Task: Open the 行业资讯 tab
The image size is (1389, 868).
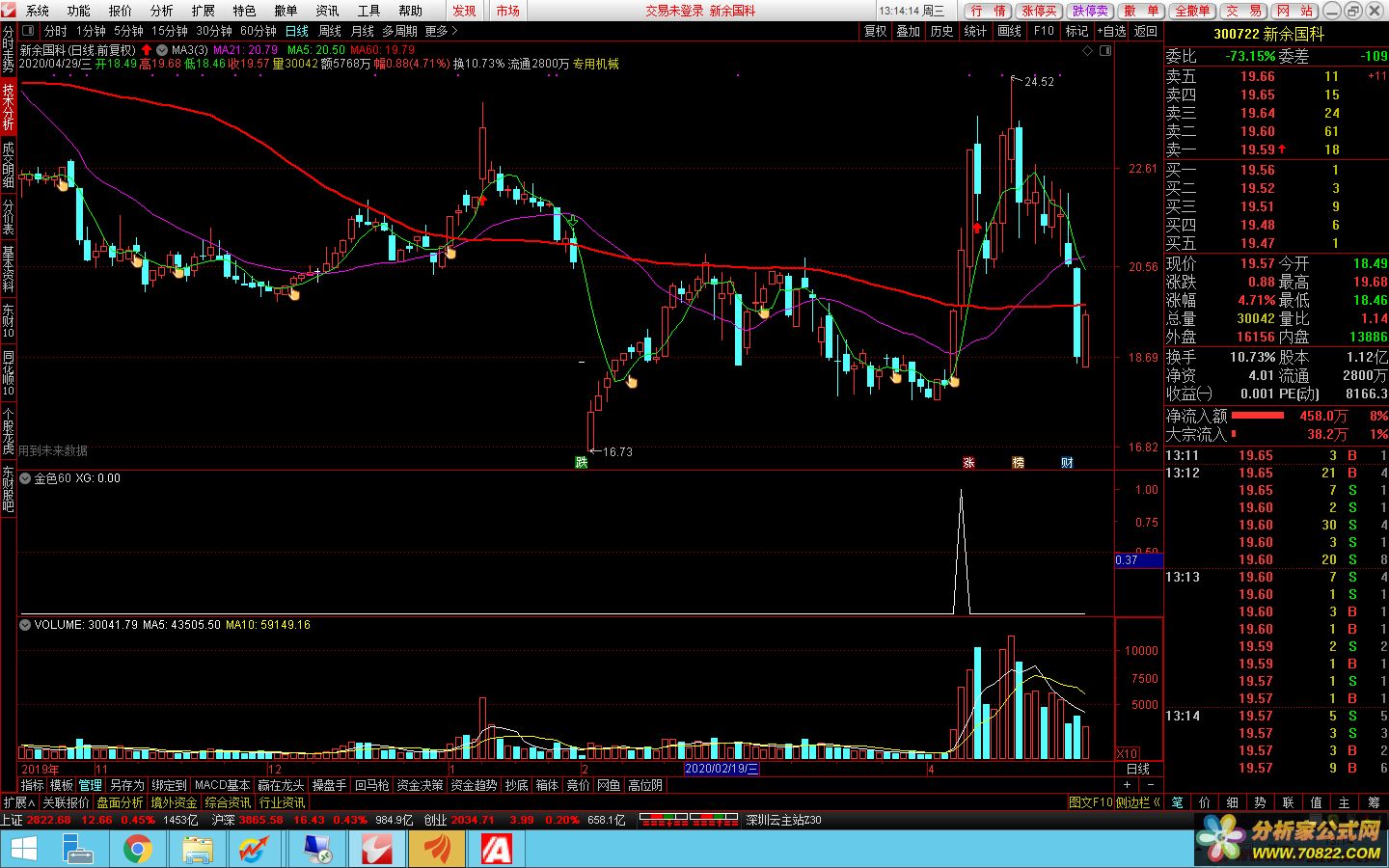Action: coord(282,802)
